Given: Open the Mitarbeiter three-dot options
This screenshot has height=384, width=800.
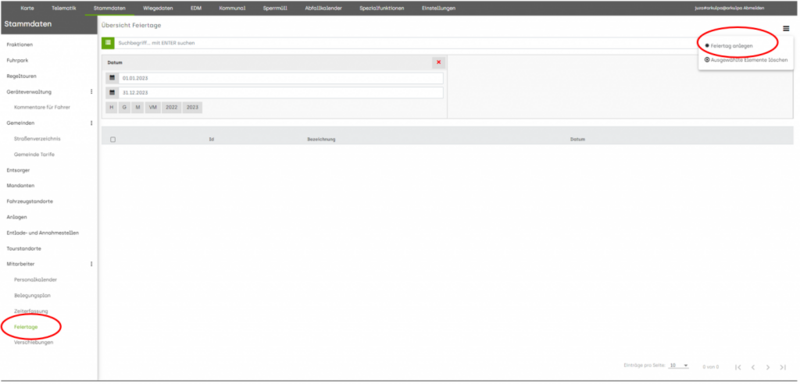Looking at the screenshot, I should tap(92, 264).
